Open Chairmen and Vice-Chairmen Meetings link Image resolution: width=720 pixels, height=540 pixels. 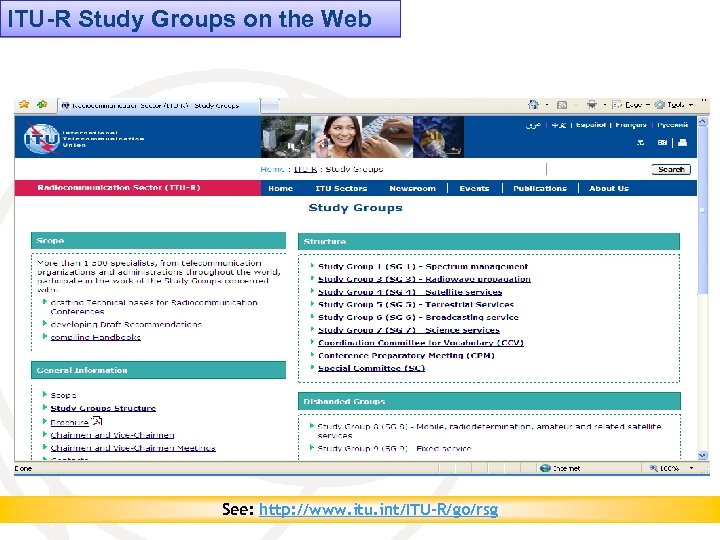(x=133, y=448)
